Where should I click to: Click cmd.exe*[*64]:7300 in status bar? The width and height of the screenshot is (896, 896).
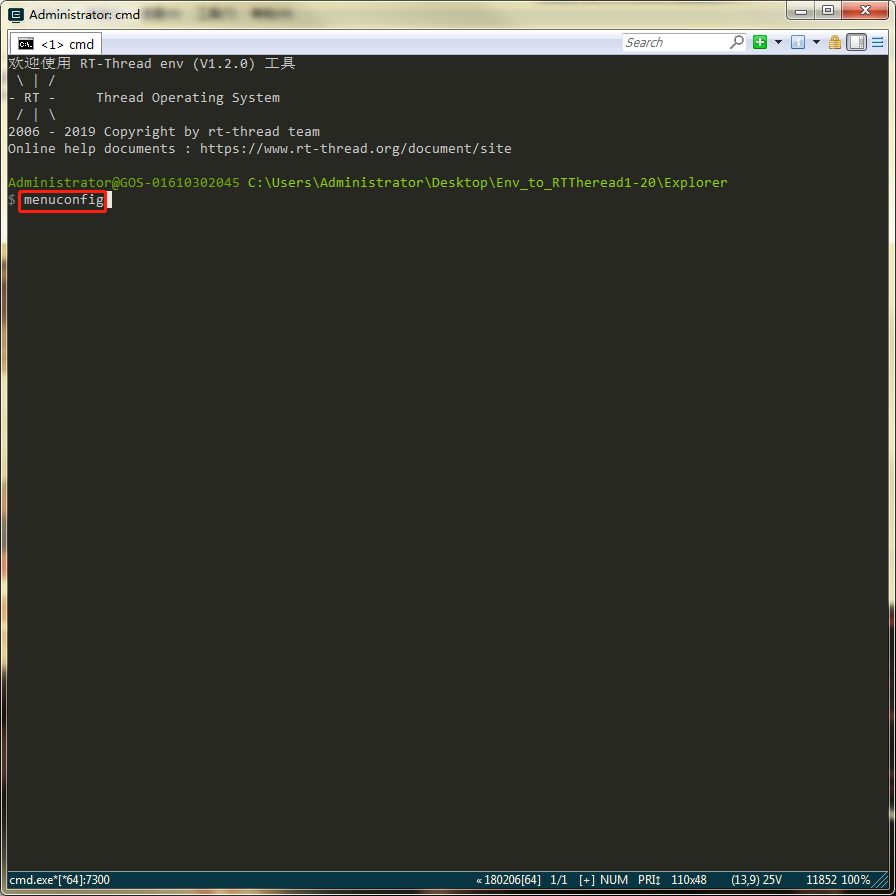tap(59, 879)
